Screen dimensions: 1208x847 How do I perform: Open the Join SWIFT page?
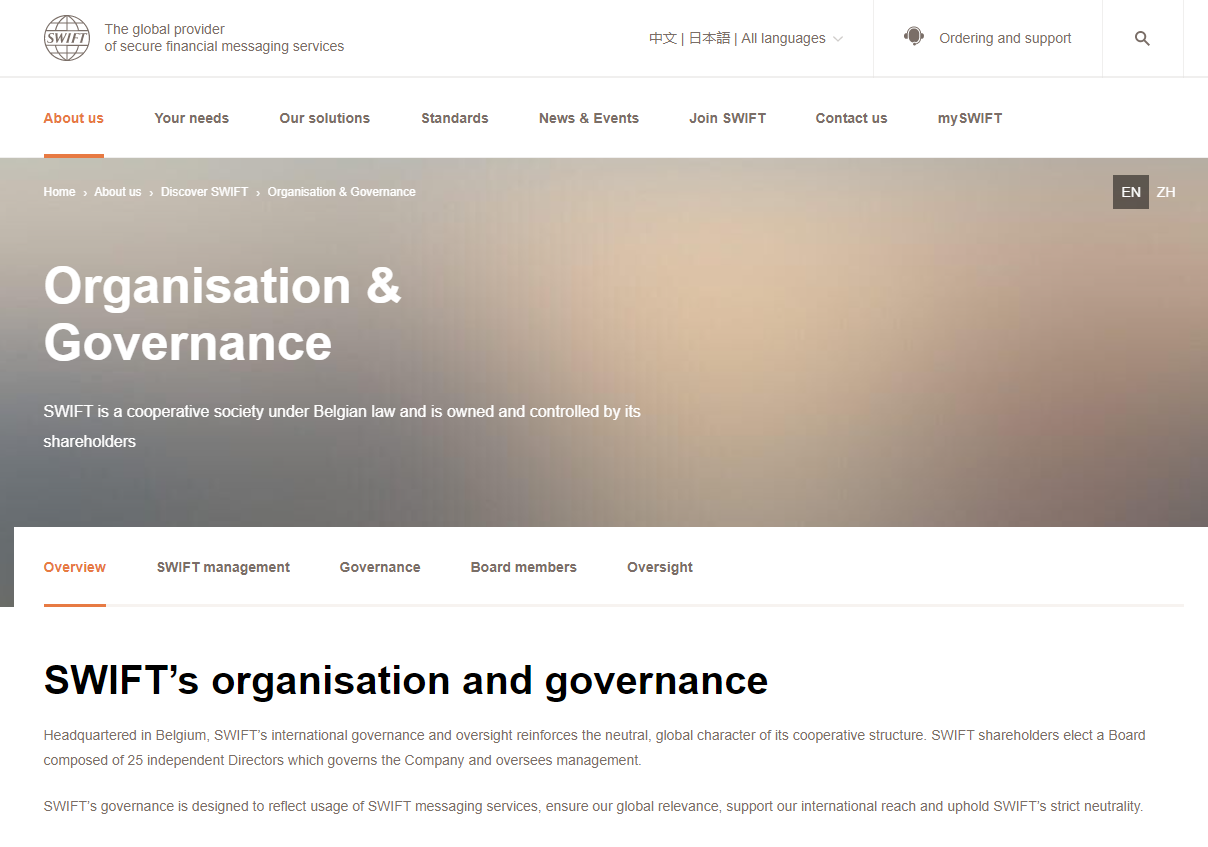(x=727, y=118)
